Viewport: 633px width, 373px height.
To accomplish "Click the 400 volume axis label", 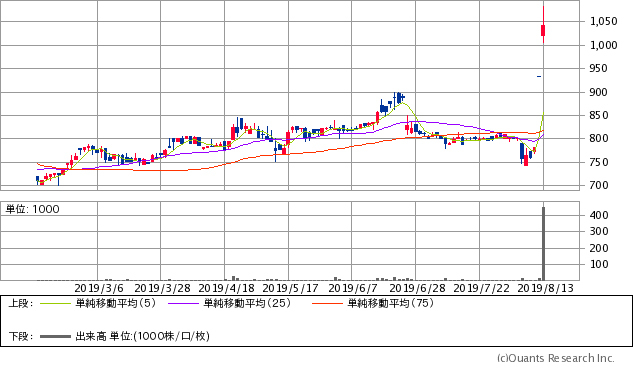I will tap(599, 215).
